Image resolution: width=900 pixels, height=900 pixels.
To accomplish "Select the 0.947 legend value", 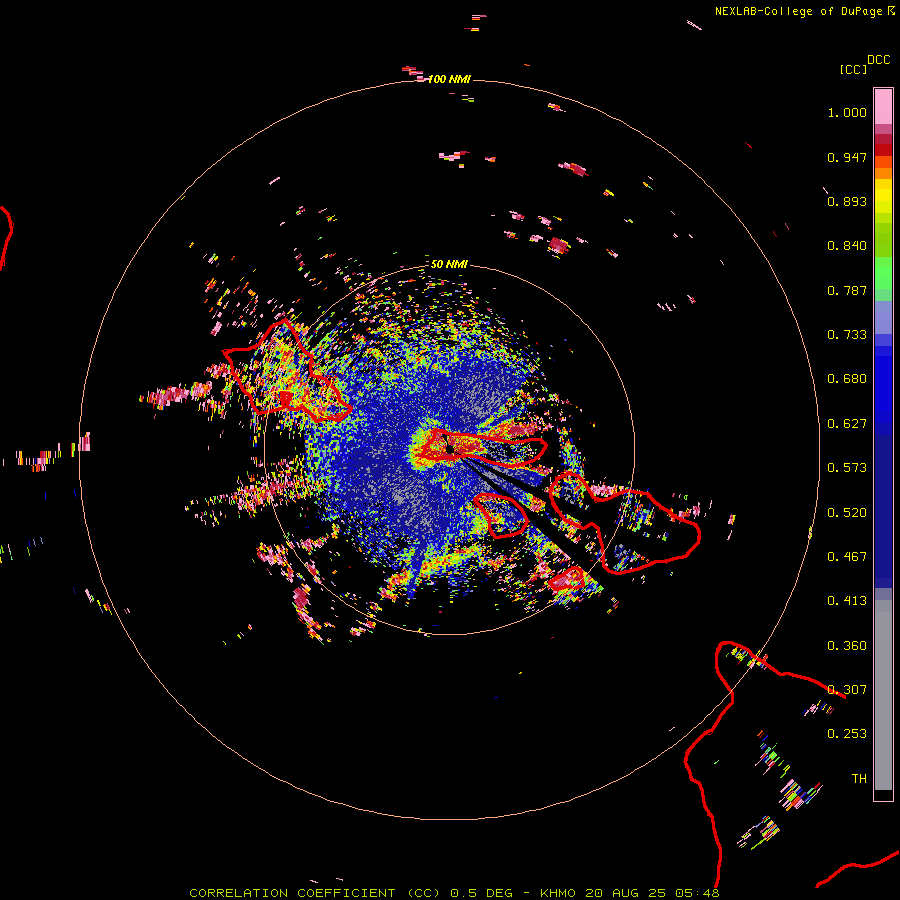I will 847,157.
